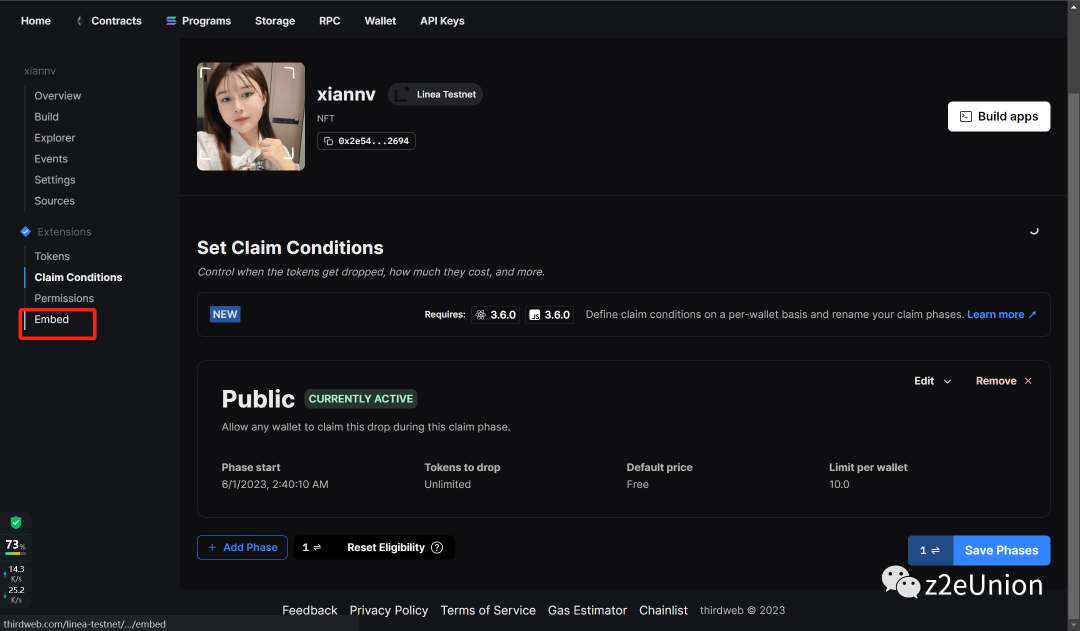Click the Contracts icon in top navigation
This screenshot has height=631, width=1080.
coord(80,21)
